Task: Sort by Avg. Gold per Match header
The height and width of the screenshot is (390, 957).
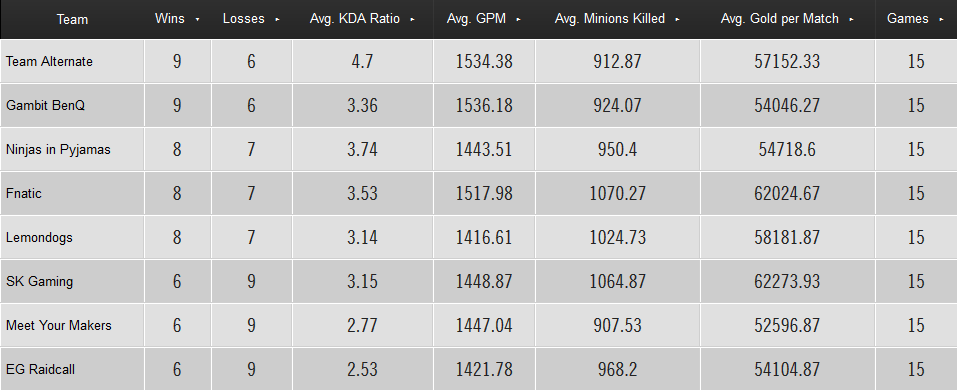Action: click(780, 19)
